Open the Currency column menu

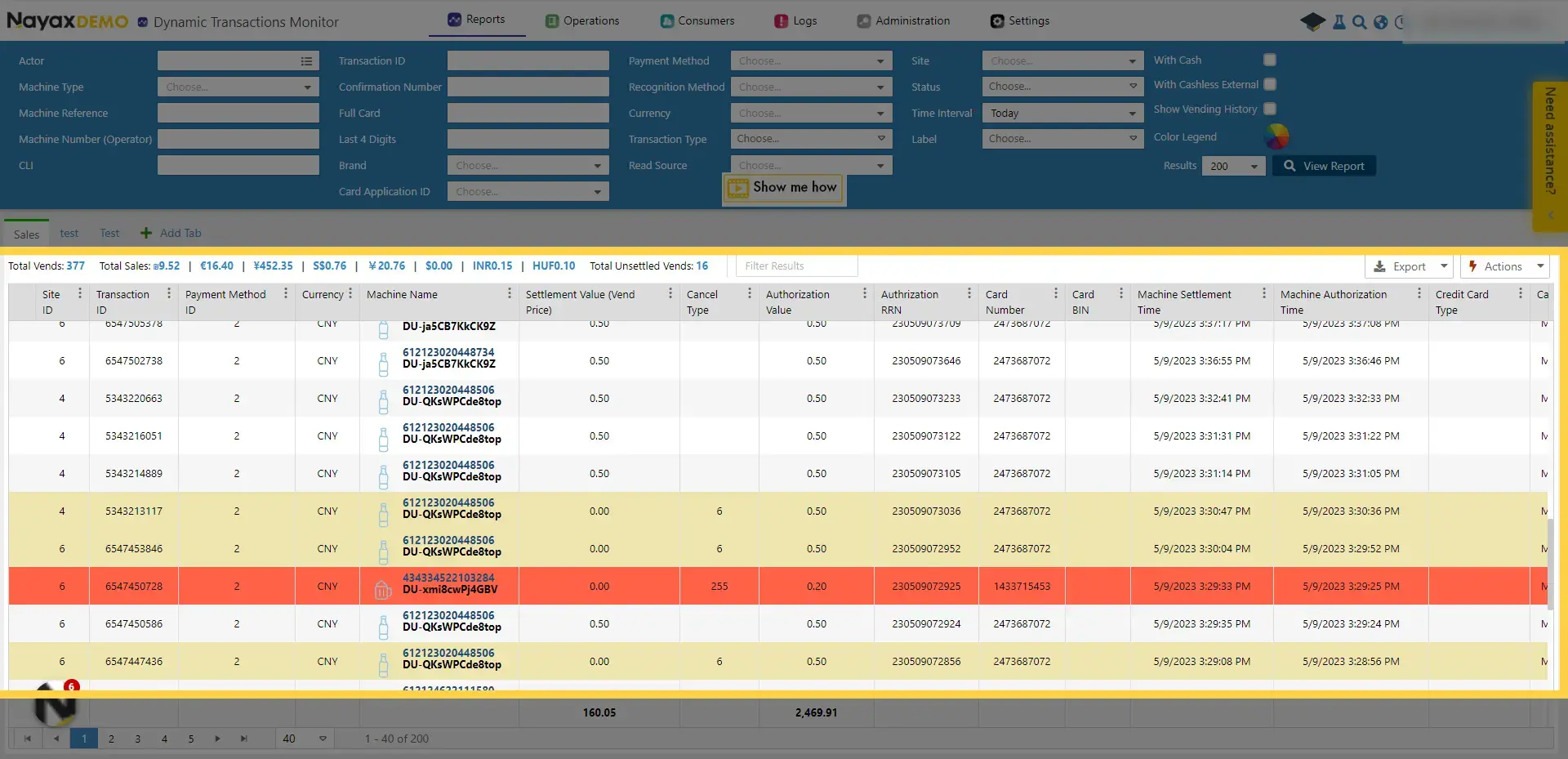tap(350, 293)
